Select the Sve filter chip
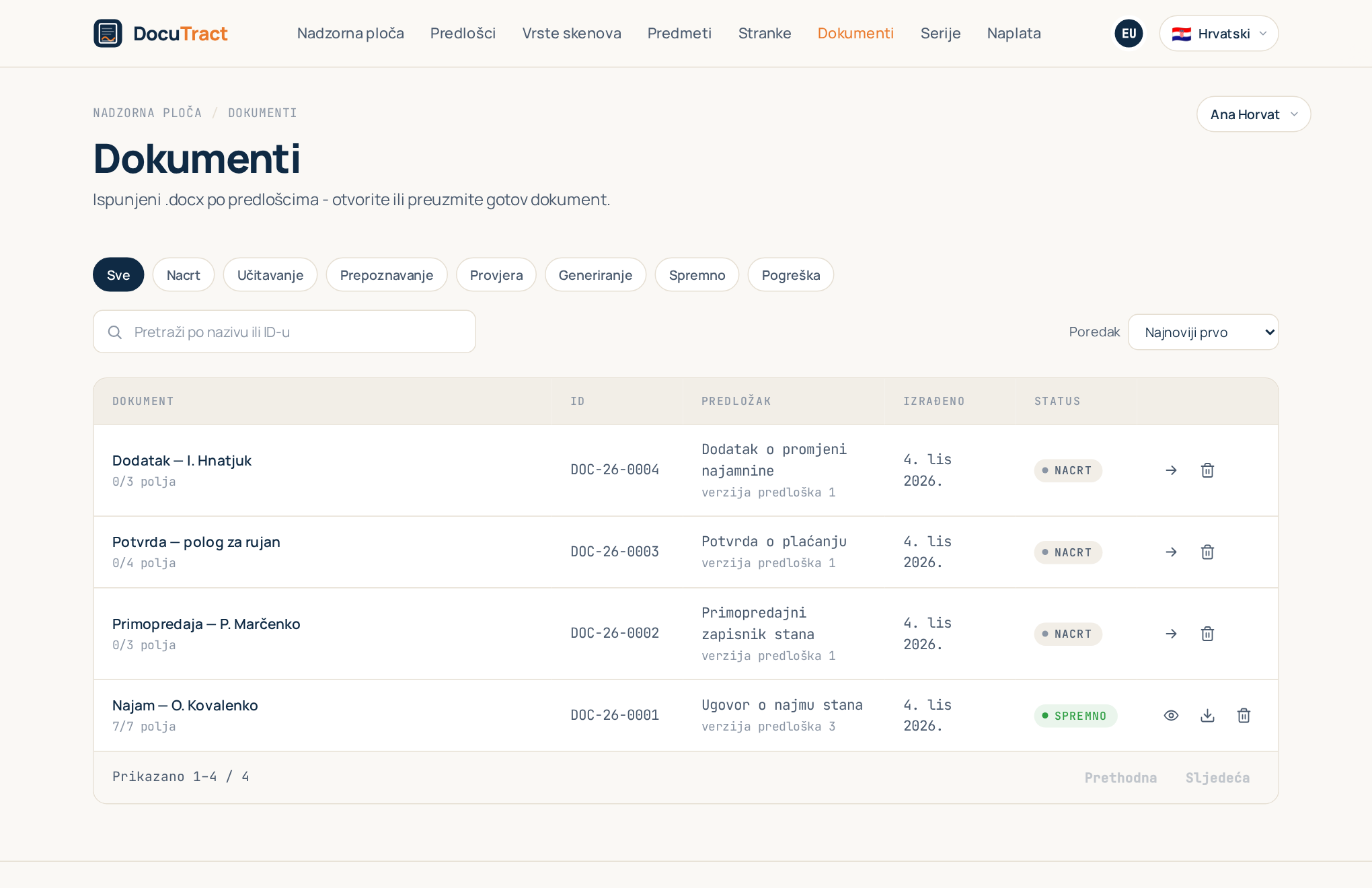The image size is (1372, 888). (118, 275)
